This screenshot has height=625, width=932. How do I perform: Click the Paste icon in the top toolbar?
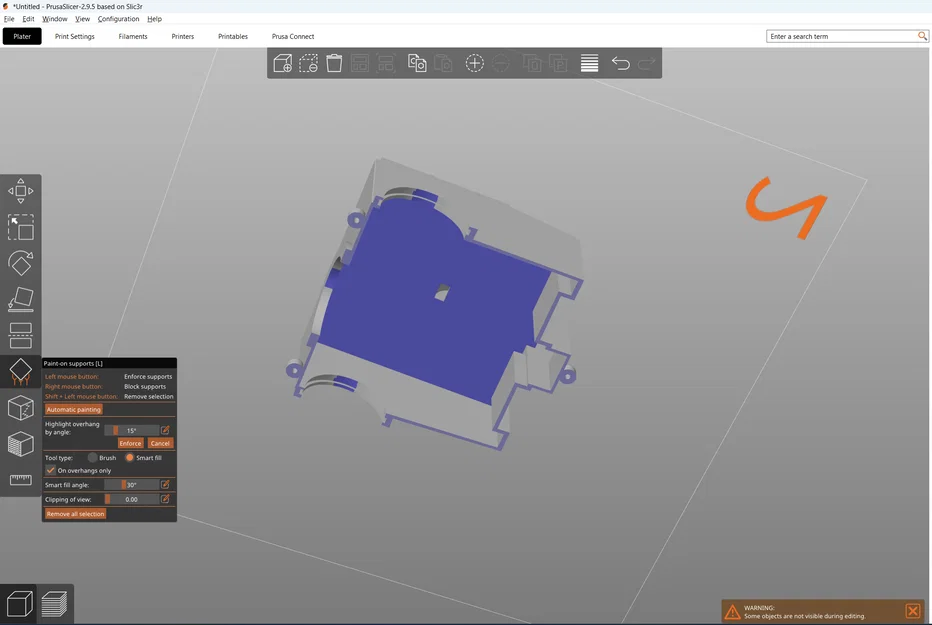tap(443, 63)
